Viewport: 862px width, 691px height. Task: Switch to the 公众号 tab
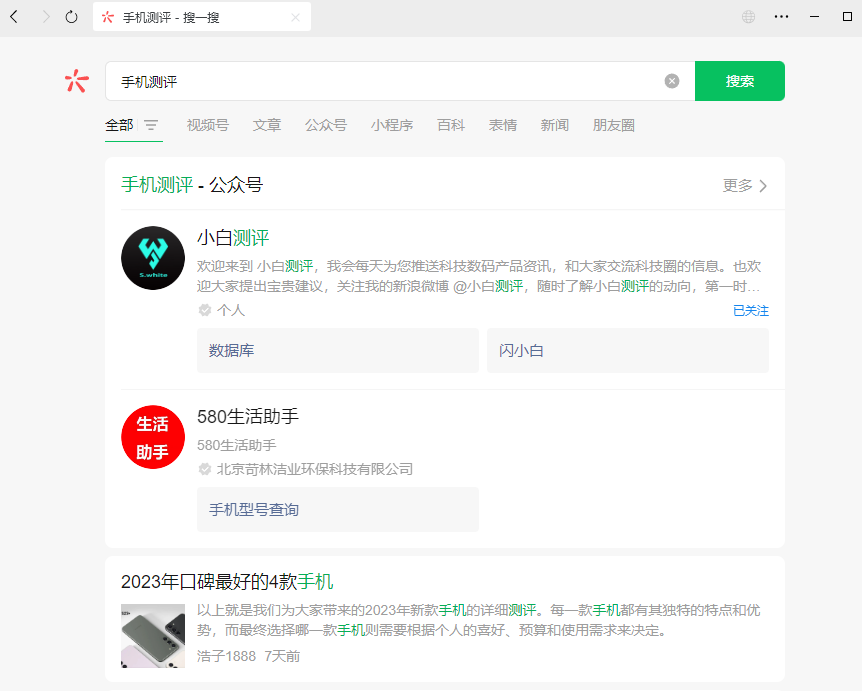(326, 125)
